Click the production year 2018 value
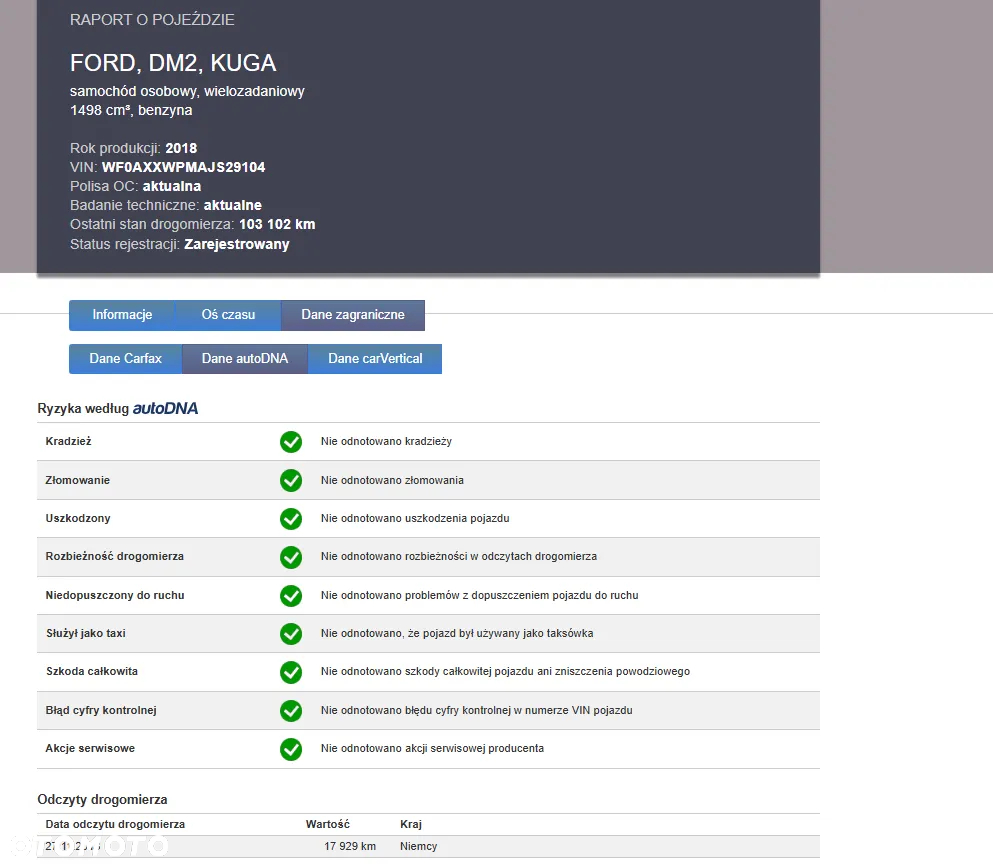Viewport: 993px width, 866px height. (181, 148)
